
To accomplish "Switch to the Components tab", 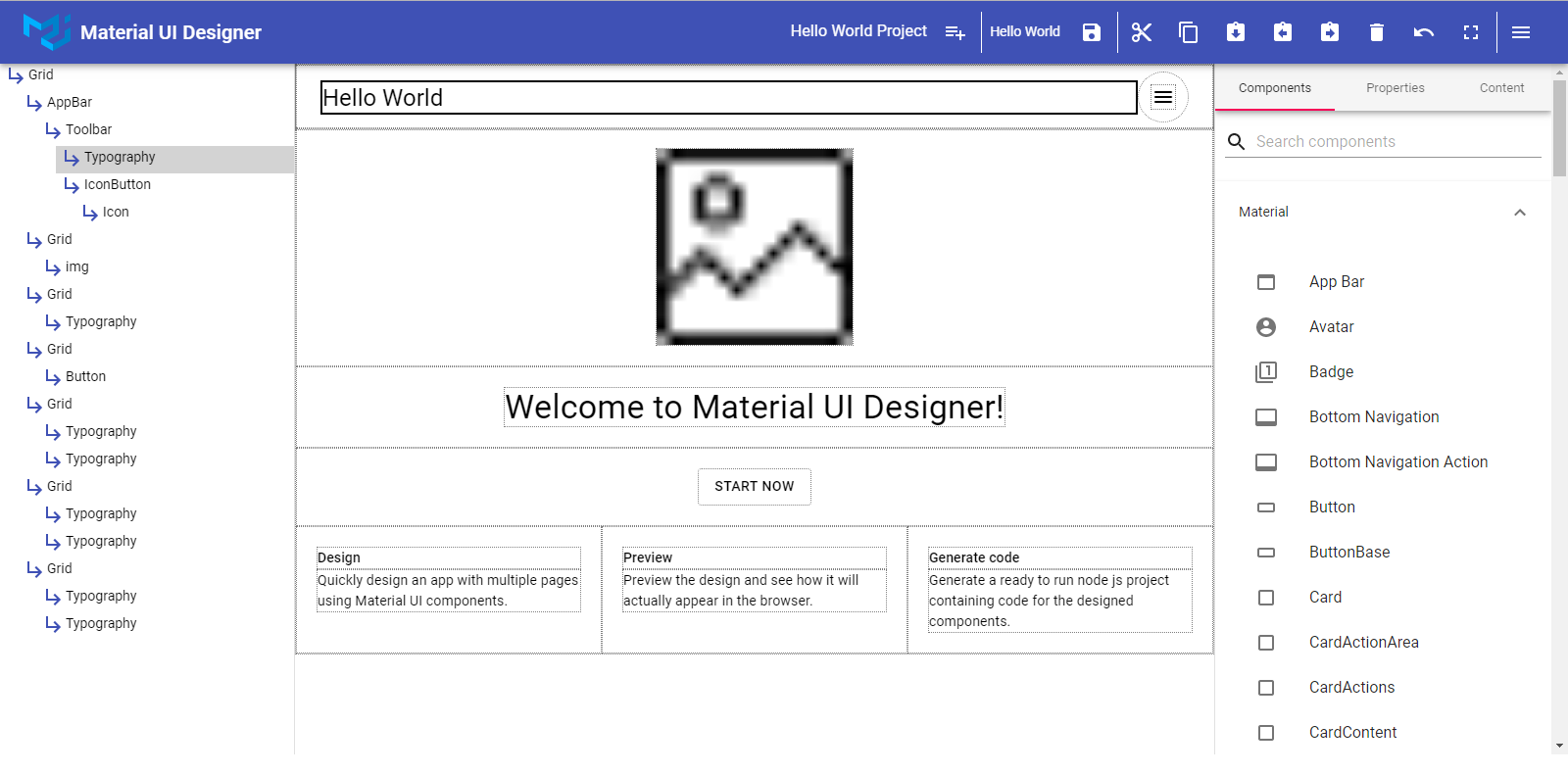I will point(1275,88).
